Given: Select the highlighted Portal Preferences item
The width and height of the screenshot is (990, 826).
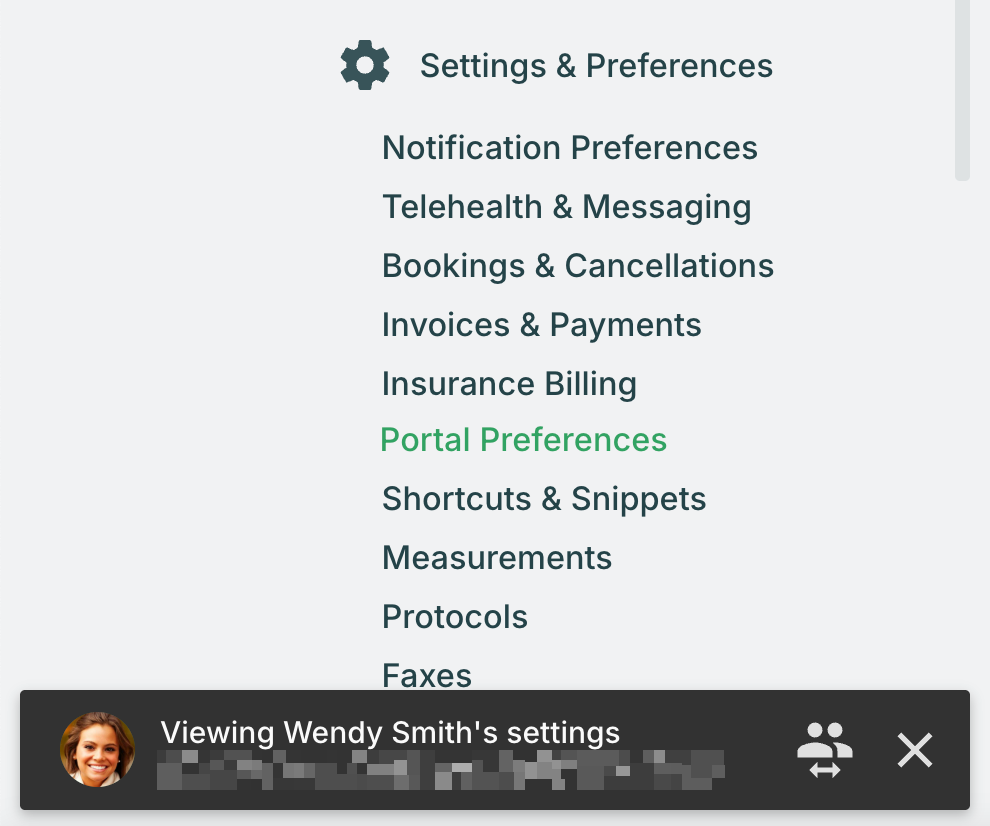Looking at the screenshot, I should coord(523,440).
